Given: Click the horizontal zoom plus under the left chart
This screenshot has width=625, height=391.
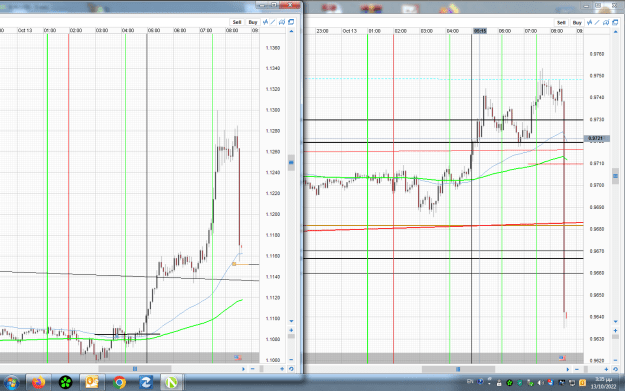Looking at the screenshot, I should (282, 369).
